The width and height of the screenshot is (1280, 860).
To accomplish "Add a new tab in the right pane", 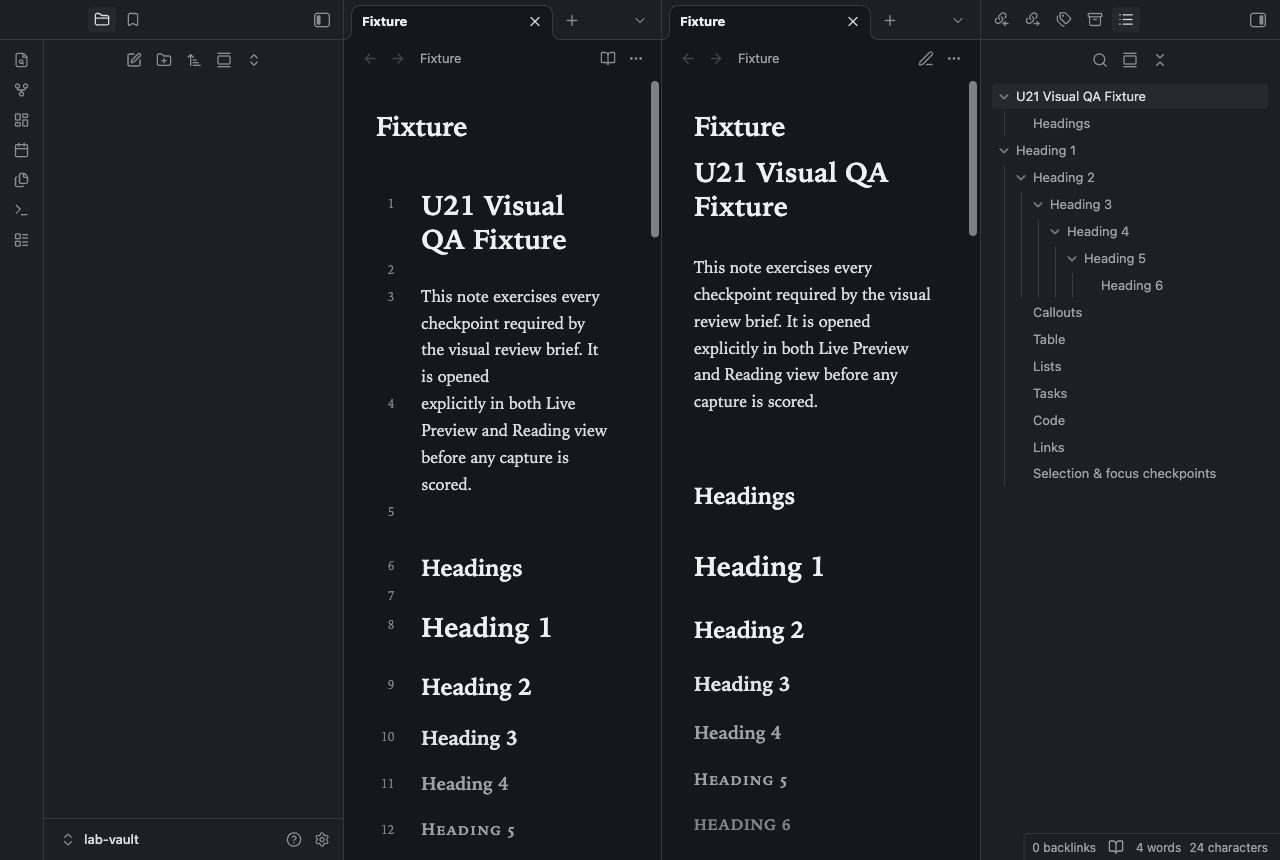I will click(890, 20).
